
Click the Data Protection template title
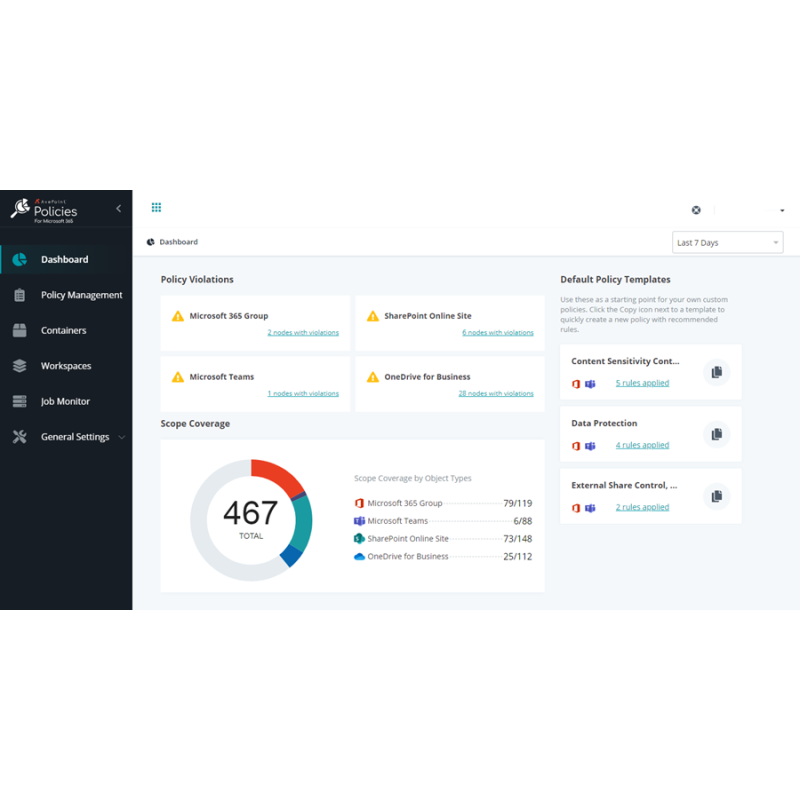[604, 423]
